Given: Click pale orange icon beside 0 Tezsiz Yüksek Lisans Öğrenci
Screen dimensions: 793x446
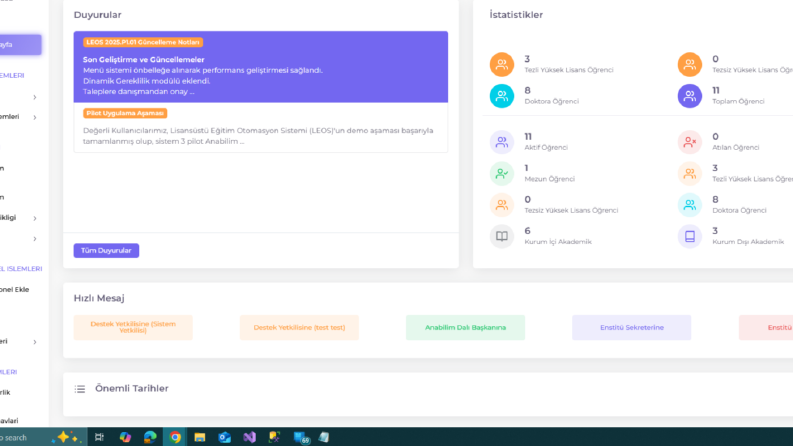Looking at the screenshot, I should tap(501, 205).
